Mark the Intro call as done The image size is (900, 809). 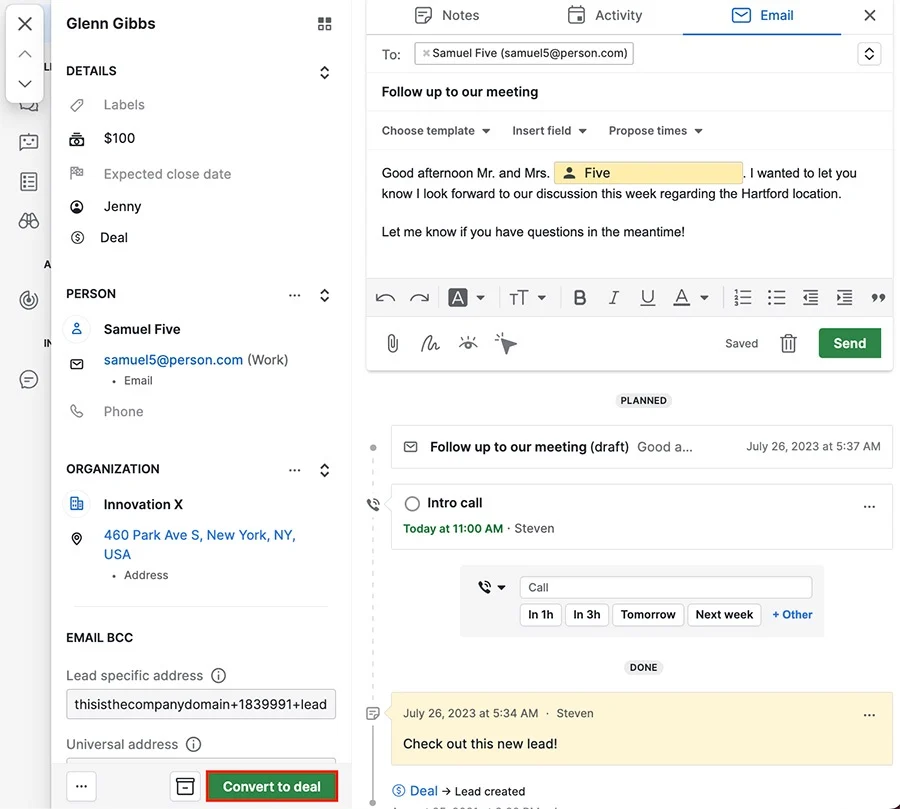[412, 504]
